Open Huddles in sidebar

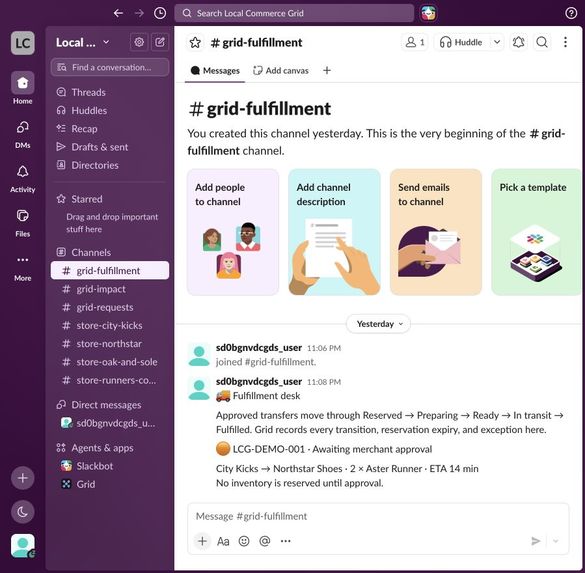point(110,110)
